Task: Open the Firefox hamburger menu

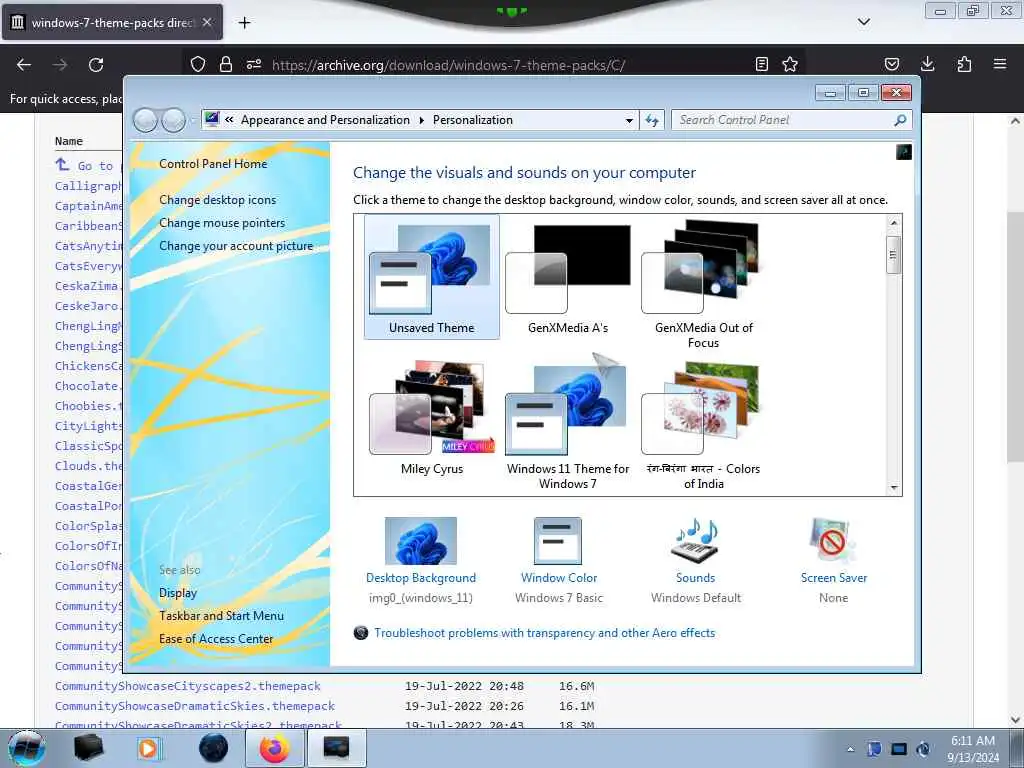Action: coord(1000,64)
